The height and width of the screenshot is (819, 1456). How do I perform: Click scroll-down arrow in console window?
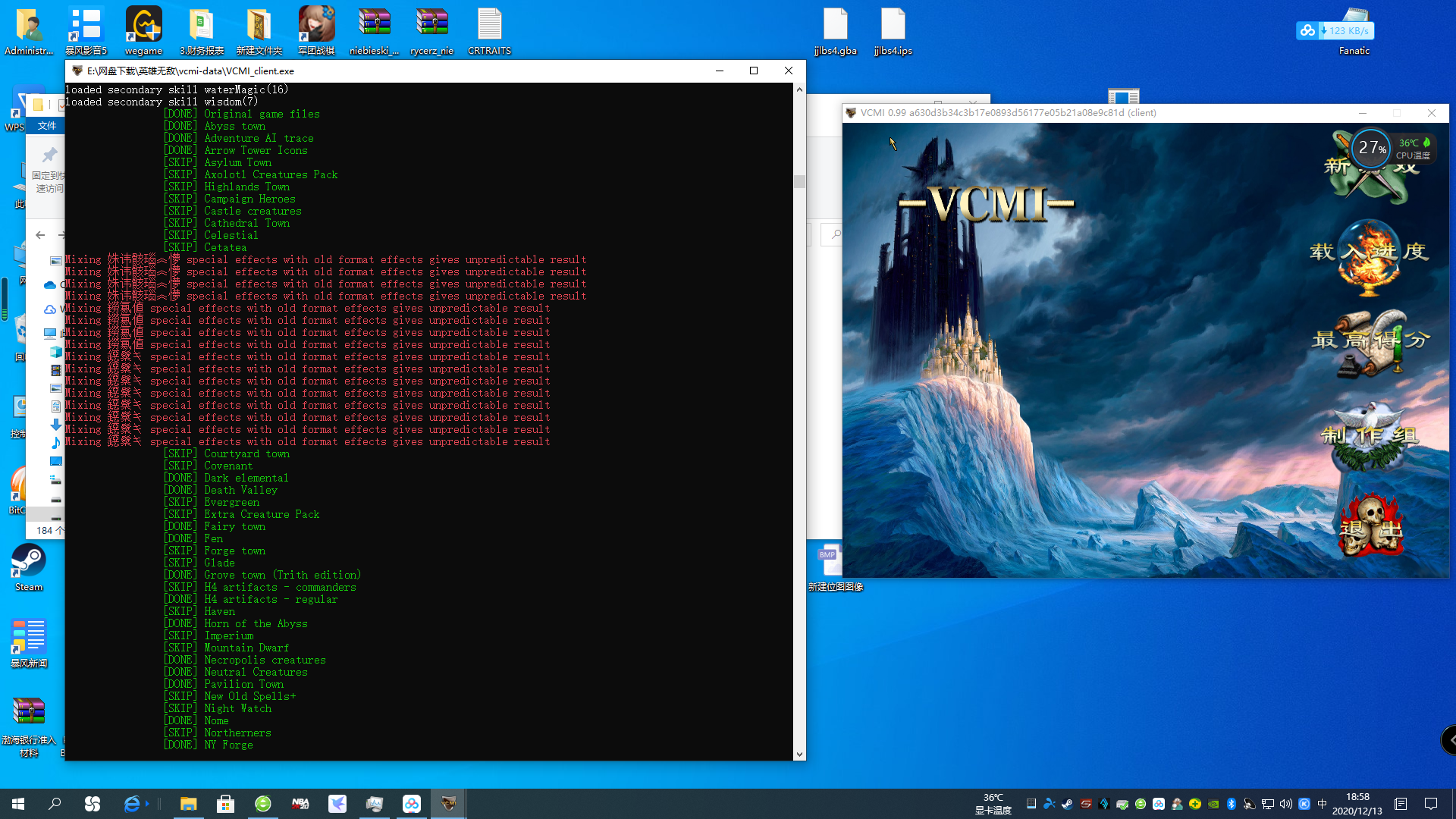tap(799, 755)
